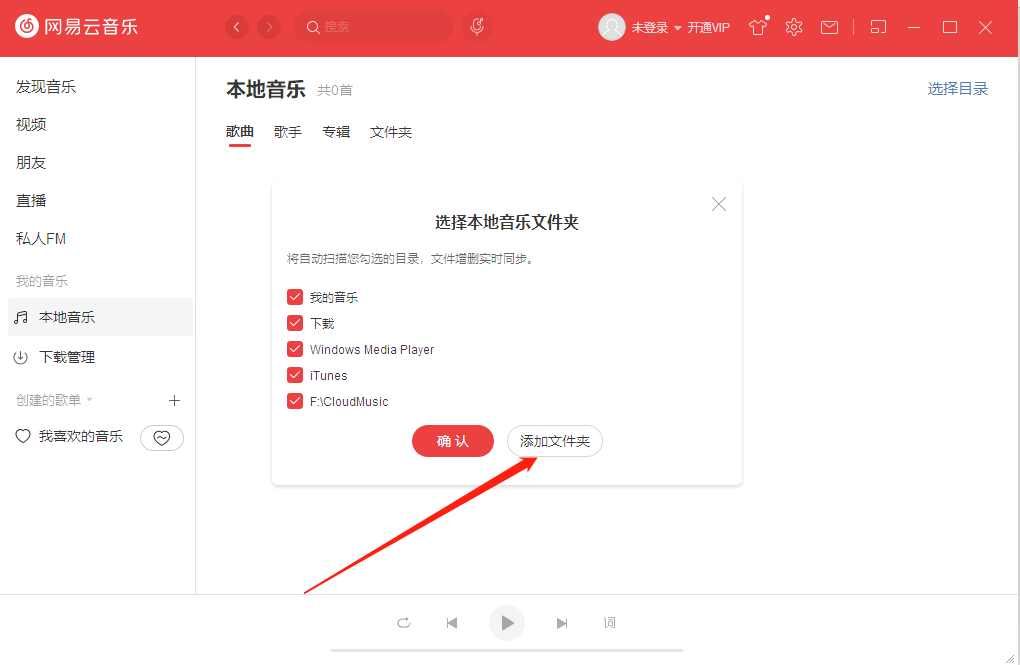
Task: Open the skin theme shirt icon
Action: pyautogui.click(x=758, y=27)
